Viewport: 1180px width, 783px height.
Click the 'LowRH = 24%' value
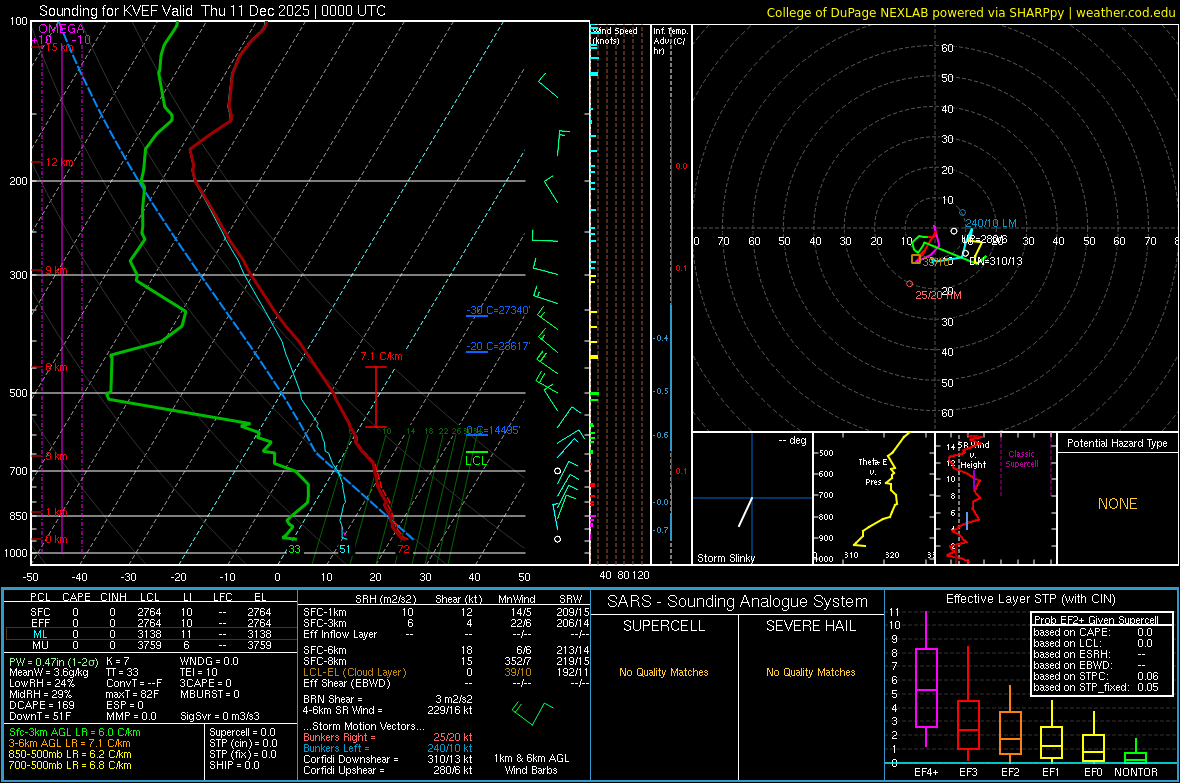tap(41, 684)
